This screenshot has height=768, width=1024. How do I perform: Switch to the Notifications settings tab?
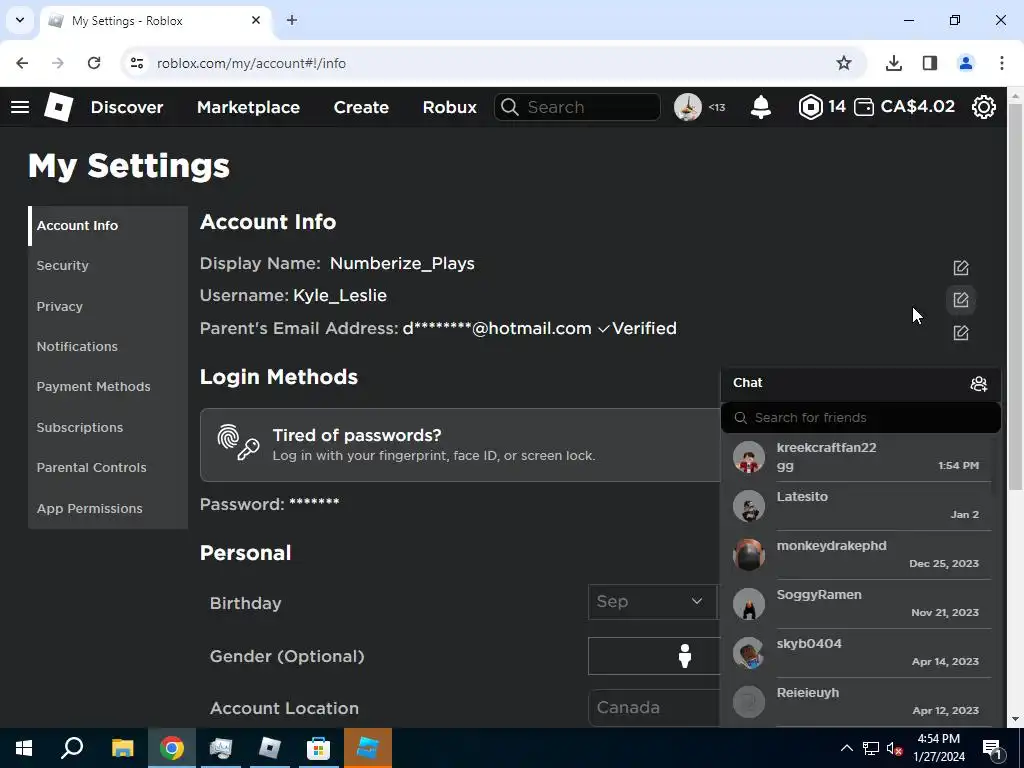[108, 347]
